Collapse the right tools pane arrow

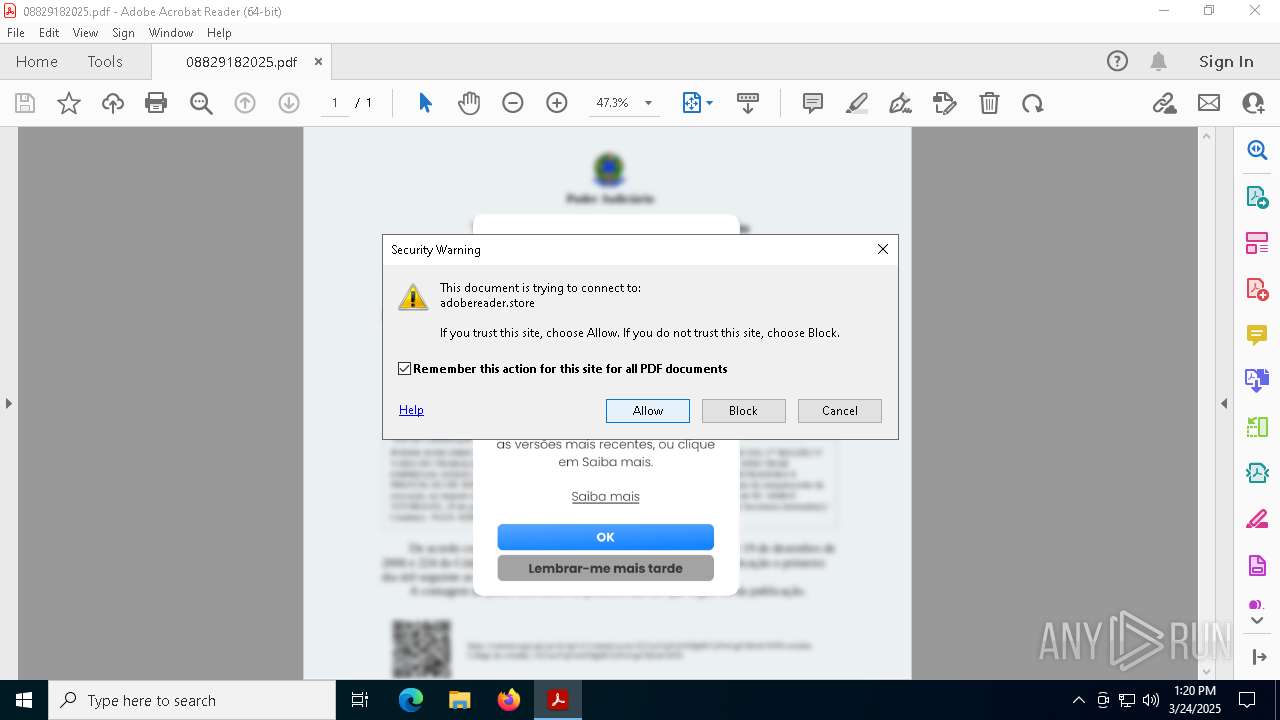(1224, 403)
